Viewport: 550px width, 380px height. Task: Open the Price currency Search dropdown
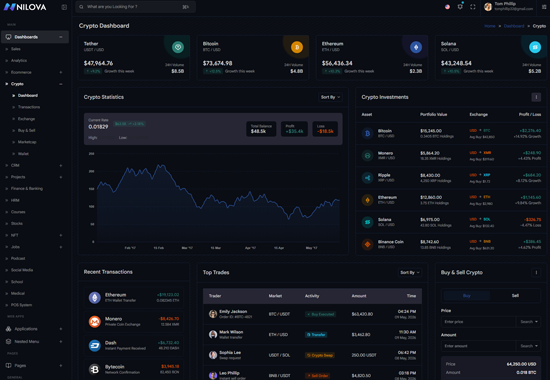click(529, 322)
